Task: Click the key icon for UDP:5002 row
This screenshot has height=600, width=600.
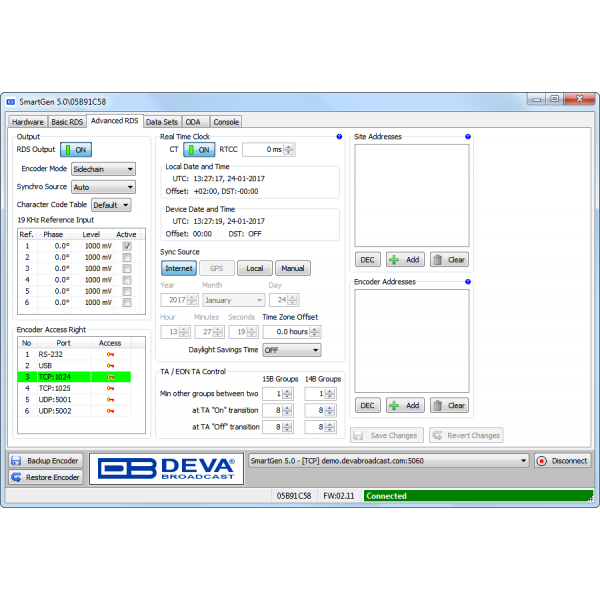Action: click(x=110, y=411)
